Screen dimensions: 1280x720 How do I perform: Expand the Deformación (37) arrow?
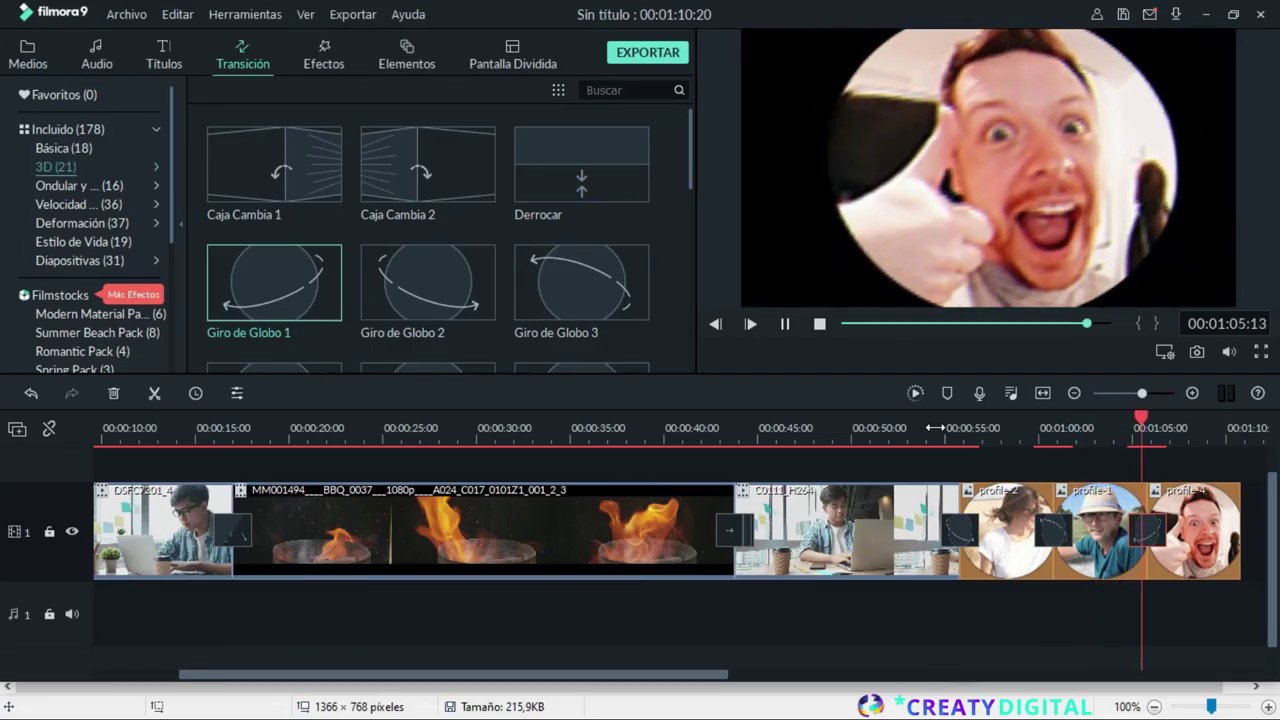(156, 223)
